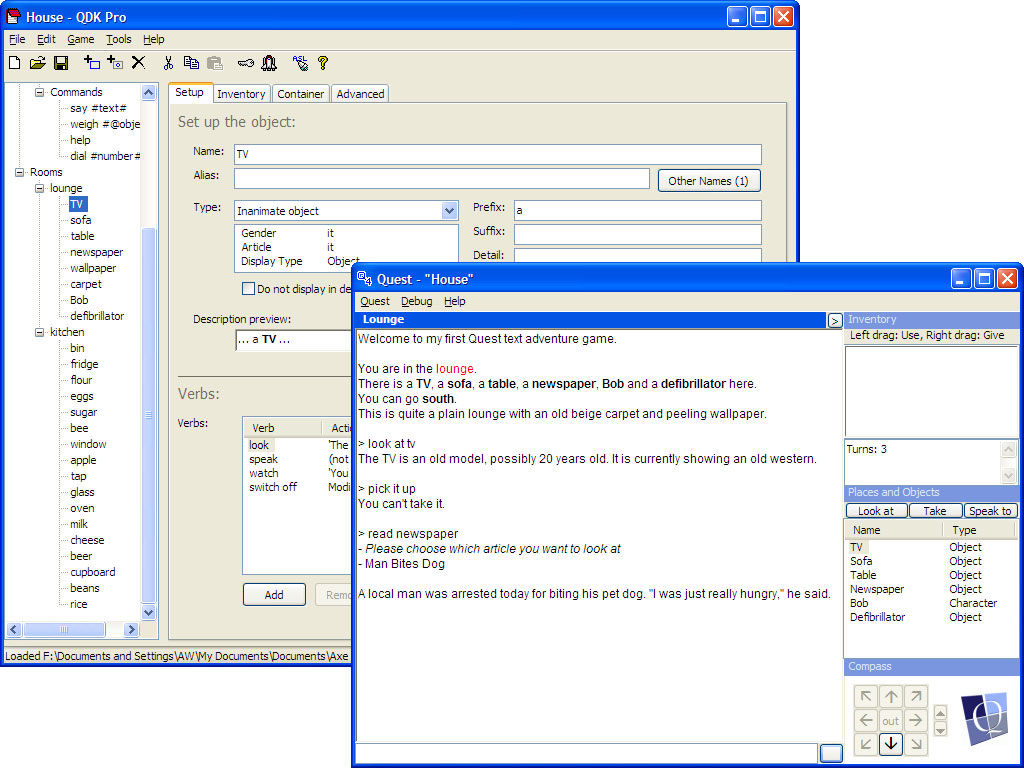Image resolution: width=1024 pixels, height=768 pixels.
Task: Click the west compass arrow
Action: pyautogui.click(x=866, y=720)
